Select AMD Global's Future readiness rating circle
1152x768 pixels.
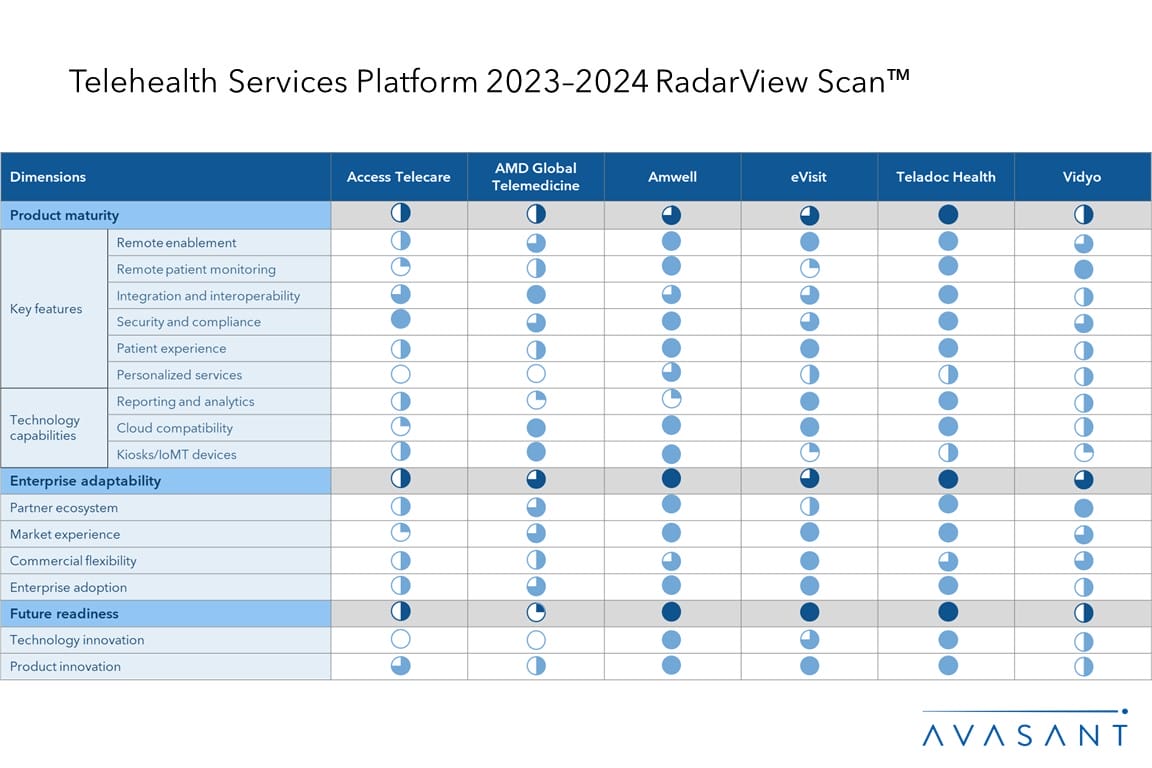coord(536,612)
